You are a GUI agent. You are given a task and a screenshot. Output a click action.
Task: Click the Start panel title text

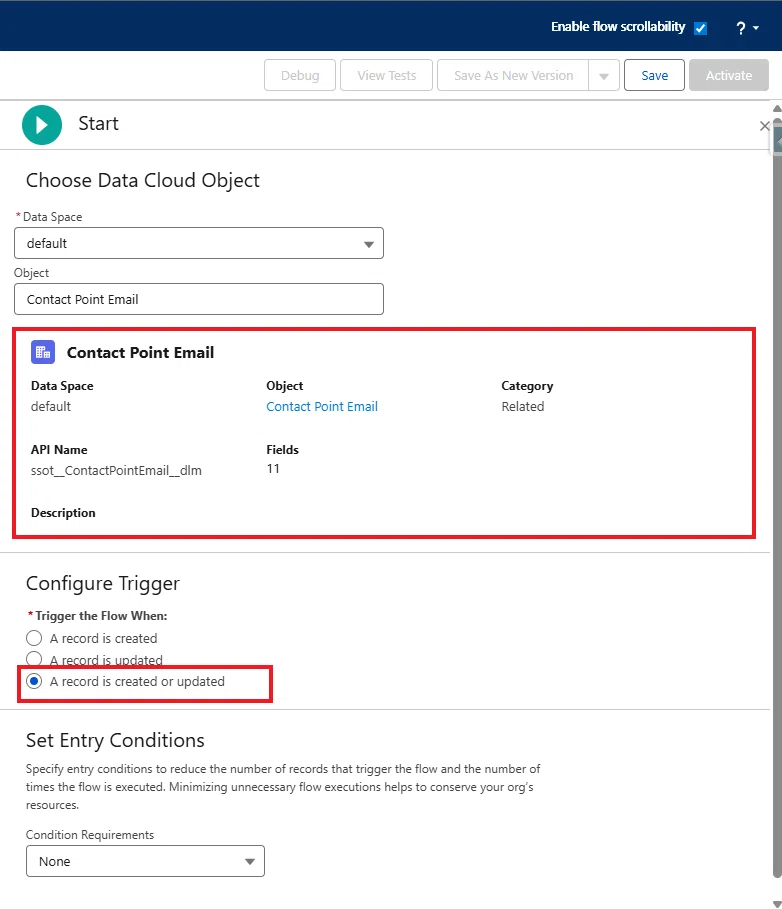[99, 123]
